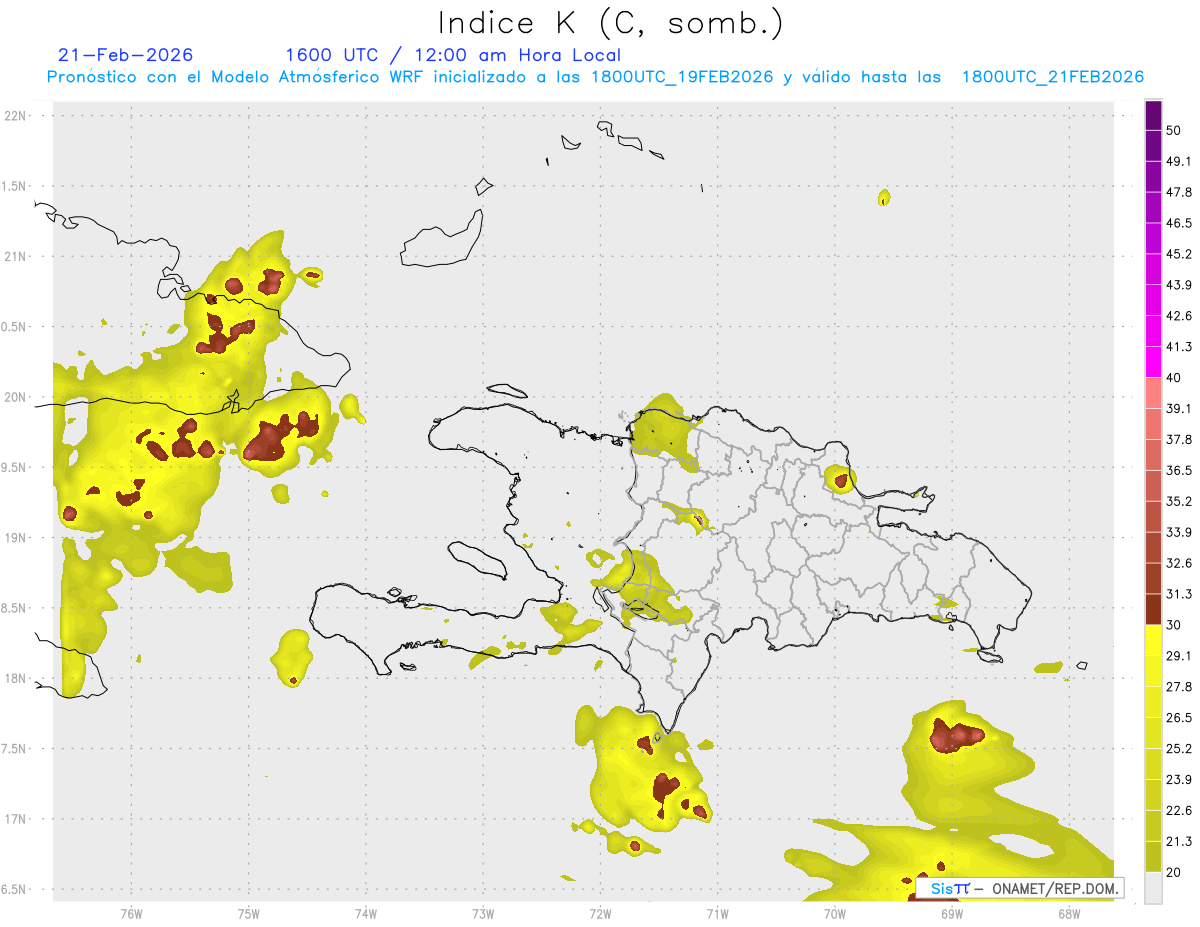The image size is (1200, 927).
Task: Click colorbar value "21.3"
Action: tap(1179, 842)
